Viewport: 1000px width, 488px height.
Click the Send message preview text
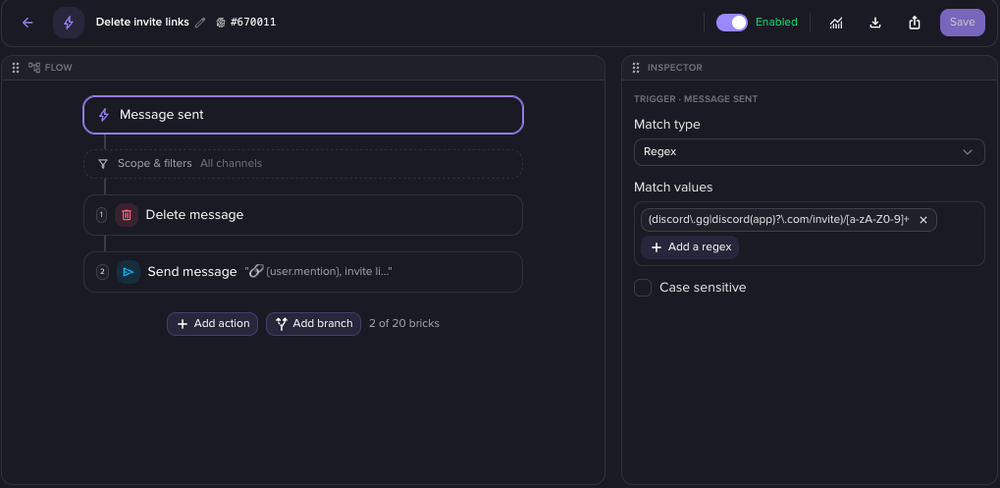318,272
